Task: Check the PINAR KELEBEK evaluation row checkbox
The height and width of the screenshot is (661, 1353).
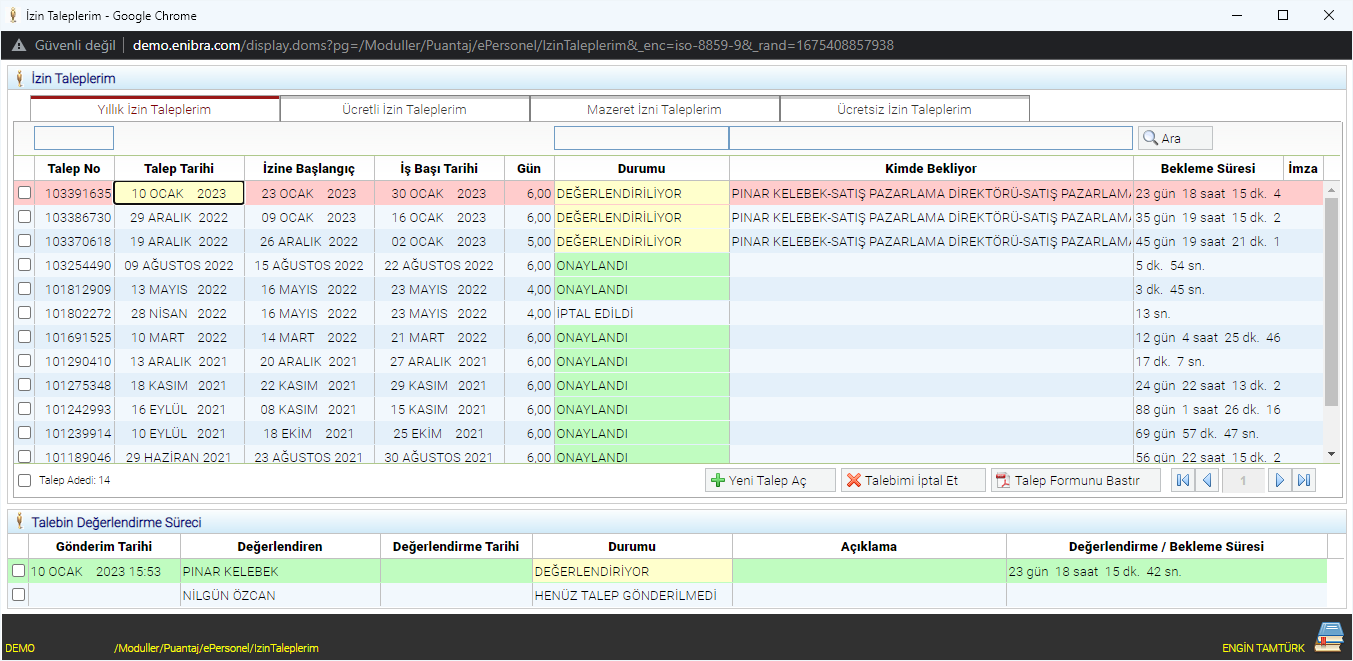Action: pos(18,571)
